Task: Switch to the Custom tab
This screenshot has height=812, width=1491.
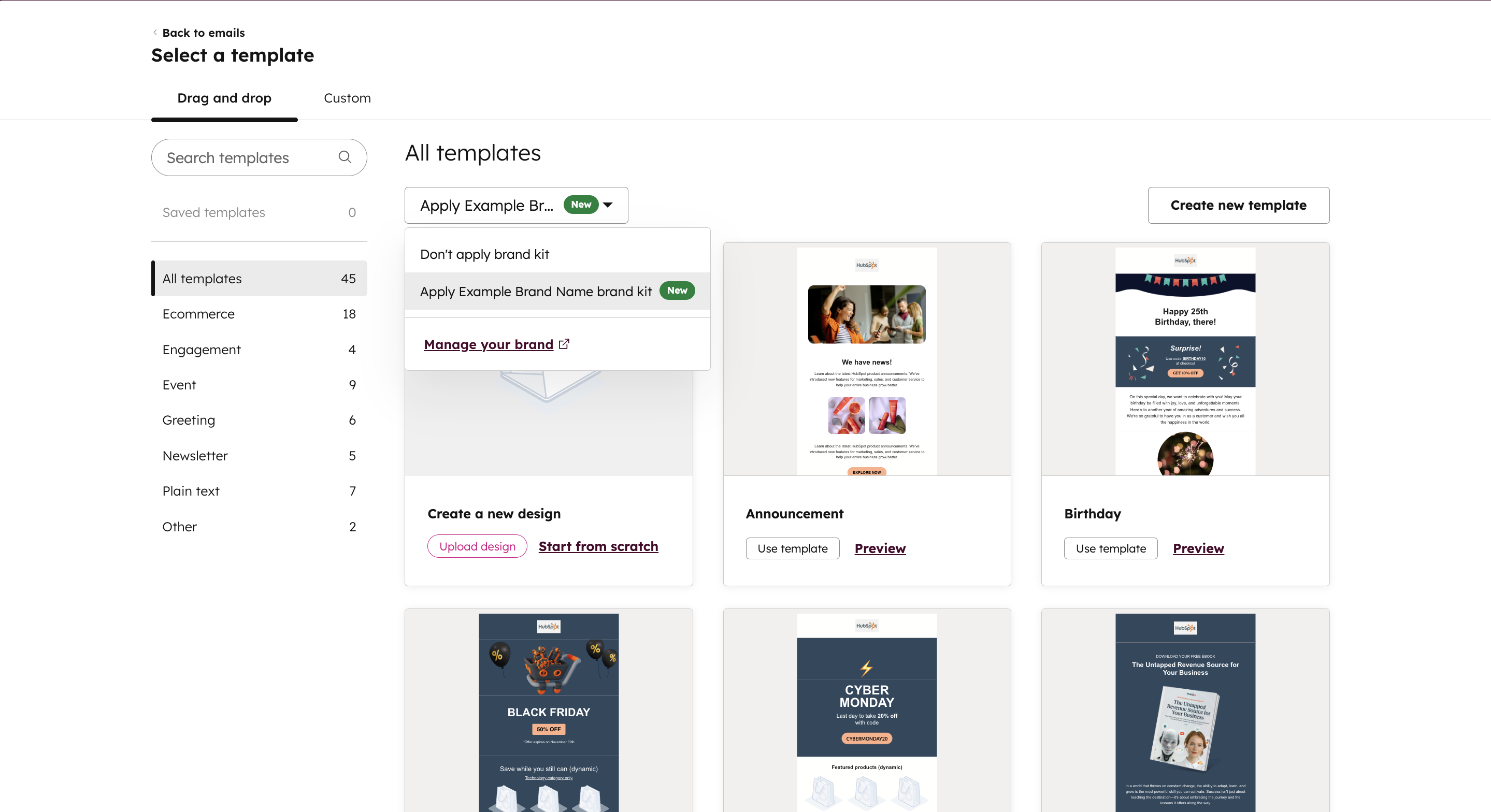Action: point(347,98)
